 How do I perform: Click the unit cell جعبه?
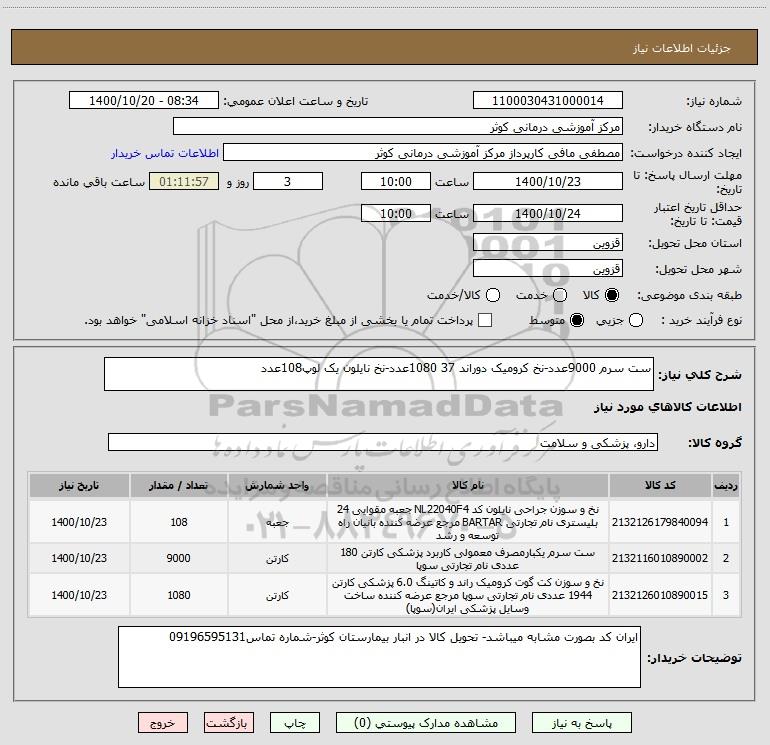[x=277, y=523]
